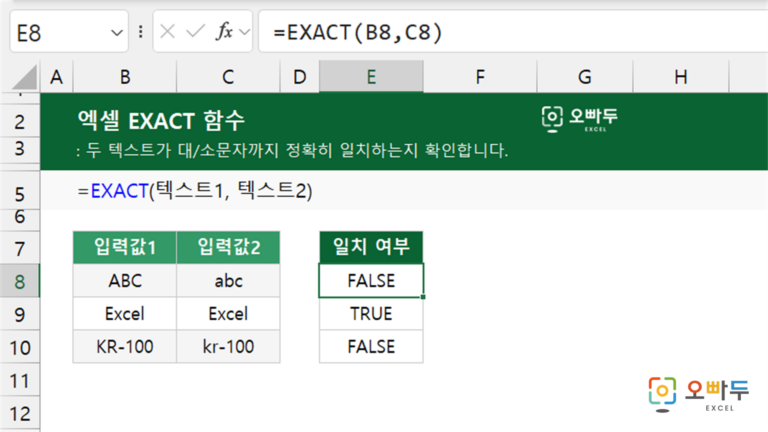Image resolution: width=768 pixels, height=432 pixels.
Task: Click the three-dot formula bar handle
Action: pos(141,32)
